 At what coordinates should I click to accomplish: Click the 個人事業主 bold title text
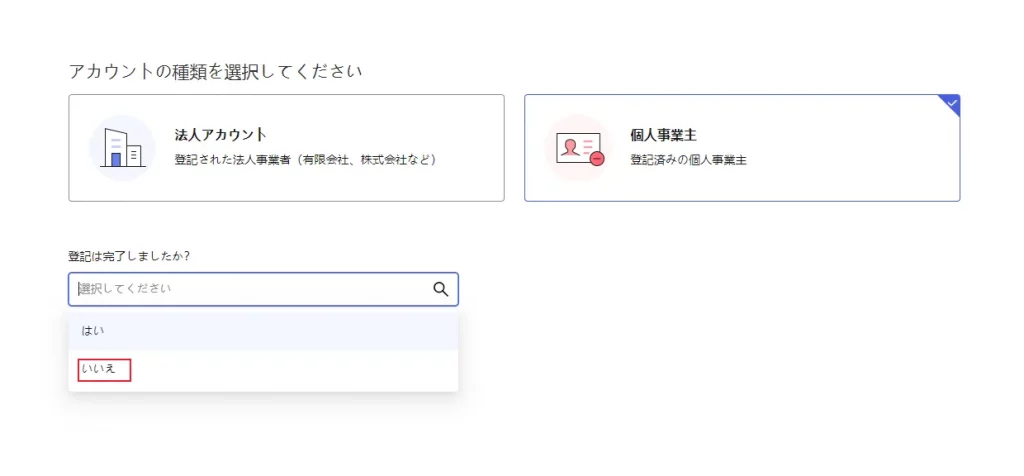(664, 135)
